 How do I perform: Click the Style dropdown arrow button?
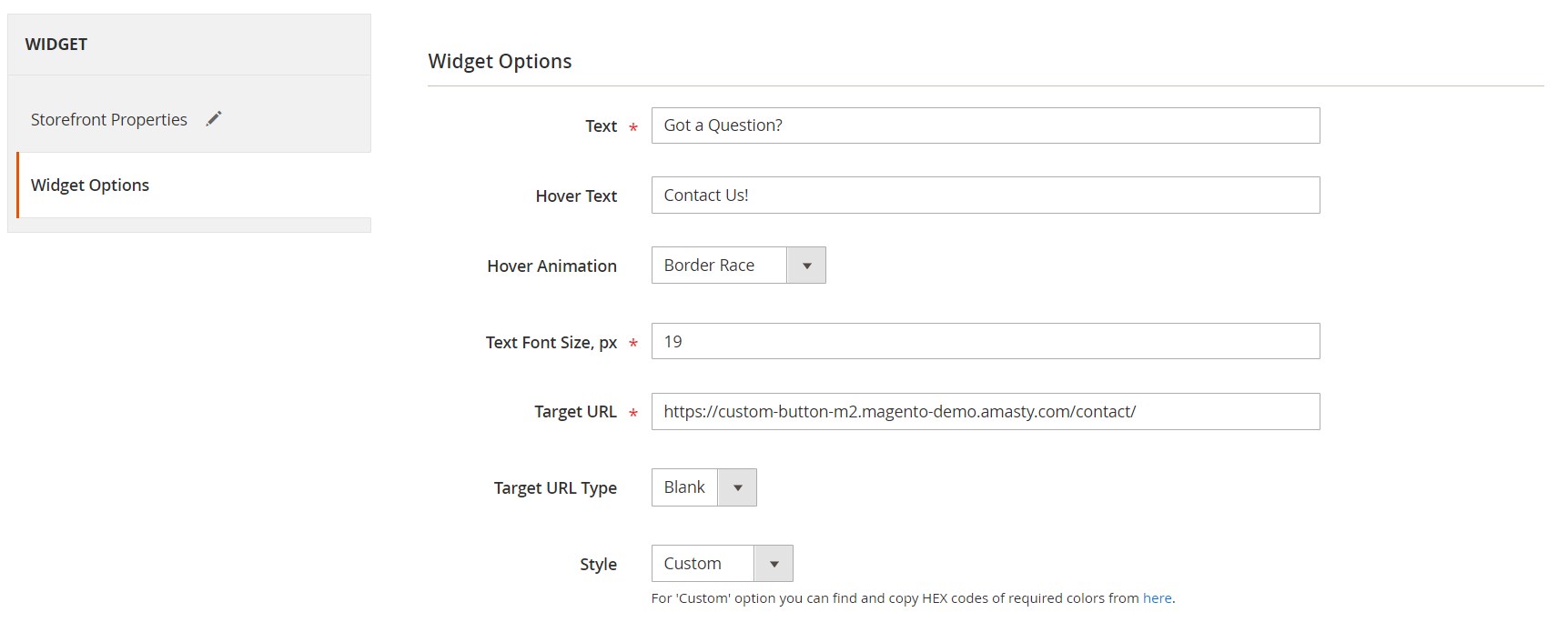(774, 564)
